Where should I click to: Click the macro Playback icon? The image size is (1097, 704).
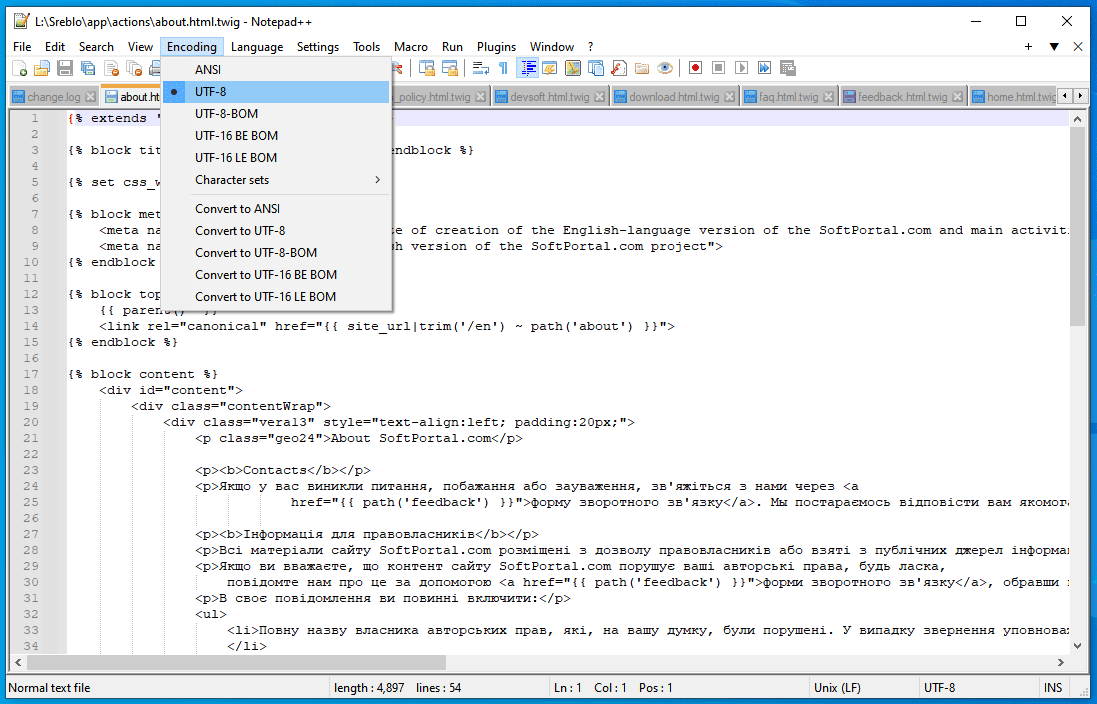[742, 68]
